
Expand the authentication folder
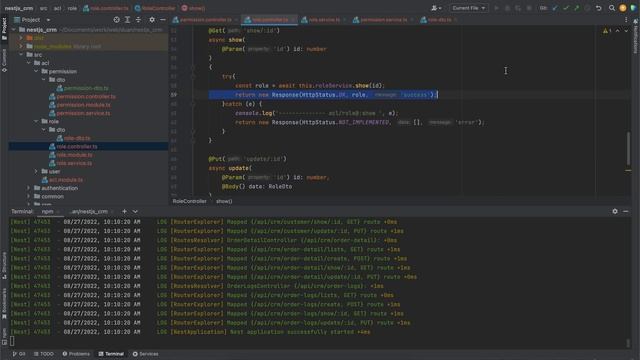point(29,188)
